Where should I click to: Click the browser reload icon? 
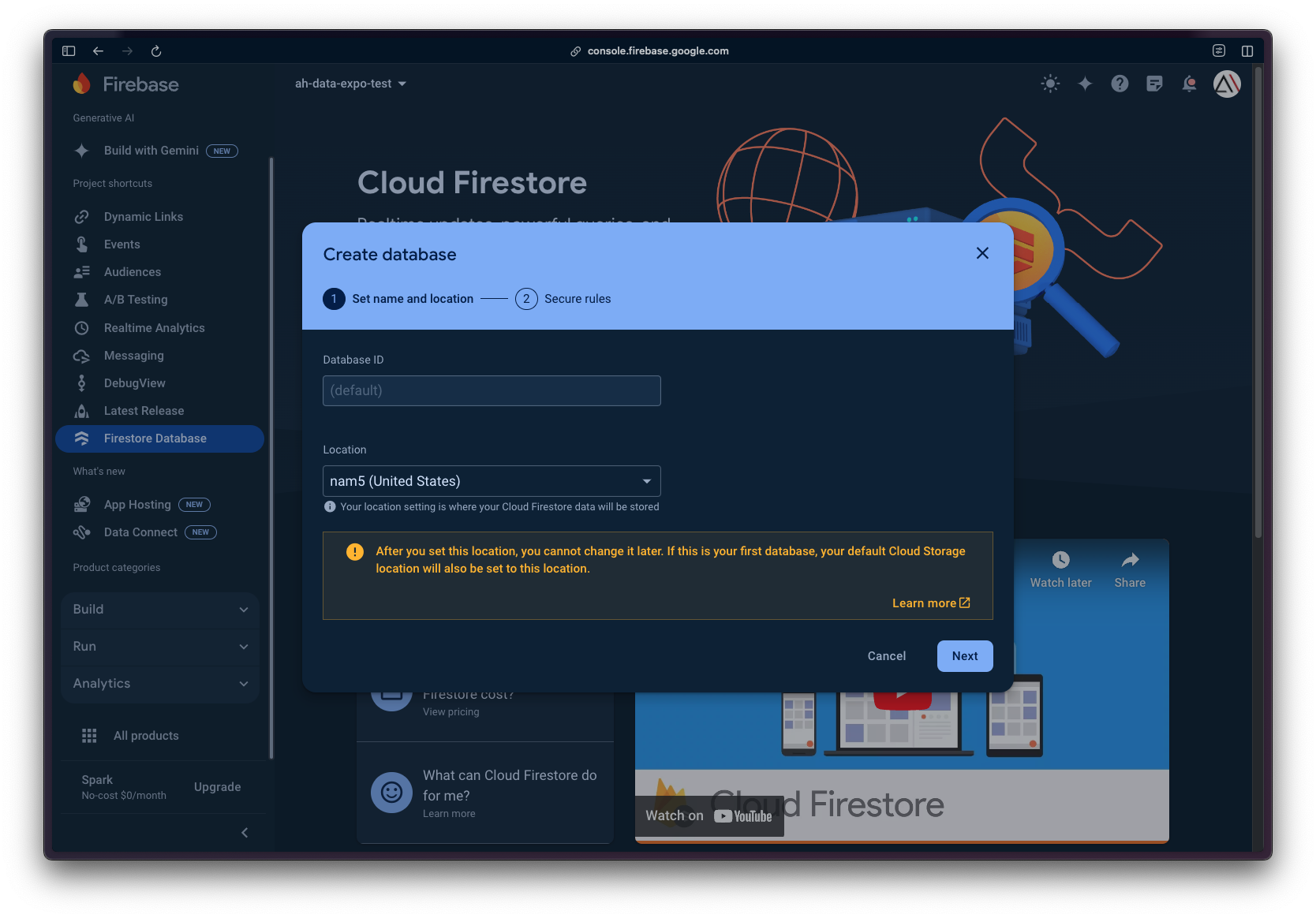tap(156, 51)
